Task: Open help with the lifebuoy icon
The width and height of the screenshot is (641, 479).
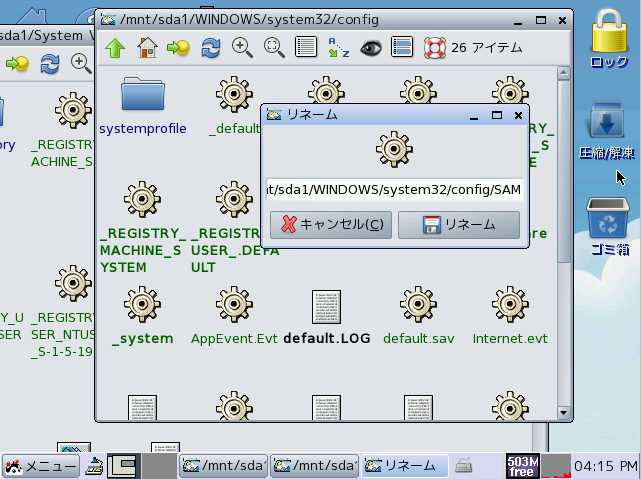Action: pos(434,46)
